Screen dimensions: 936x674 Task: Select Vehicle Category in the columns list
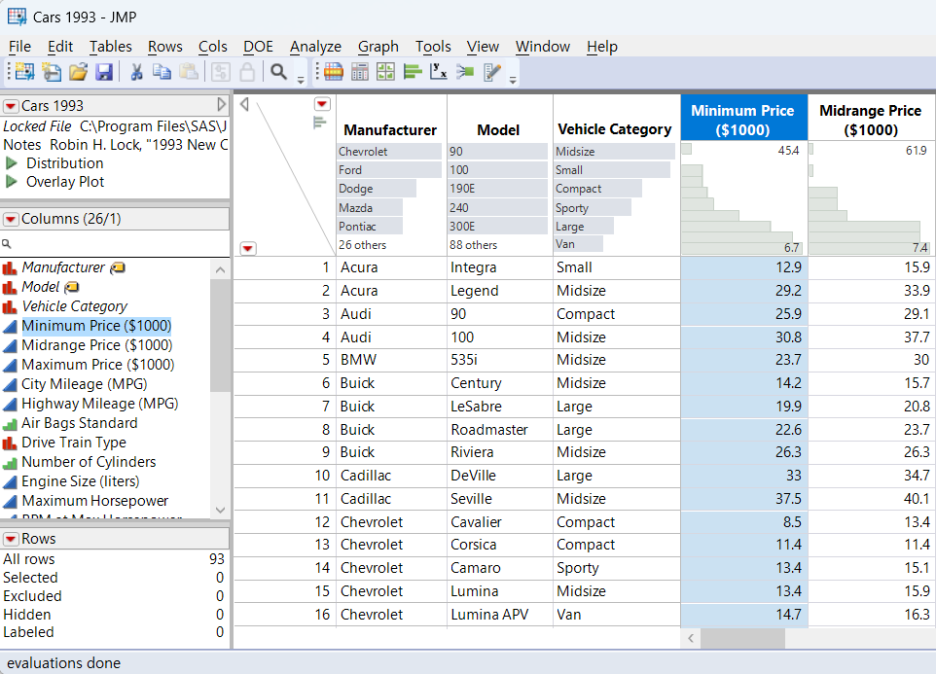tap(74, 306)
